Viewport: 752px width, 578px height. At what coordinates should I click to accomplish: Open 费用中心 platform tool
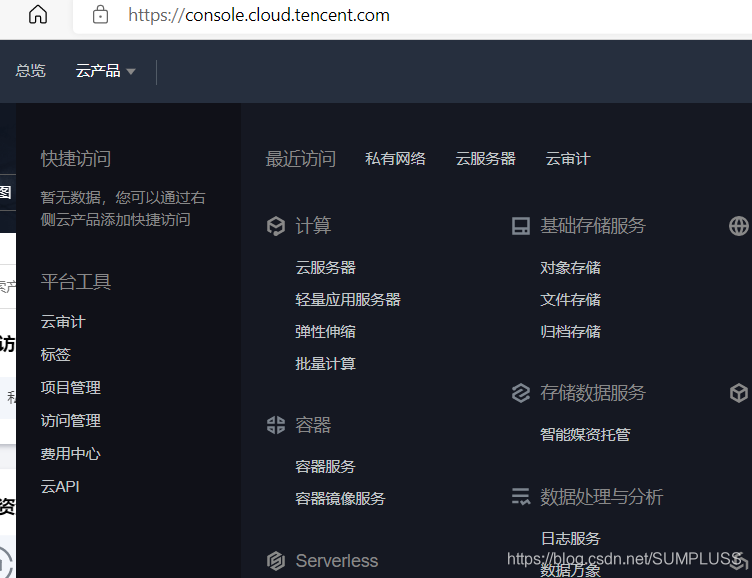[70, 454]
